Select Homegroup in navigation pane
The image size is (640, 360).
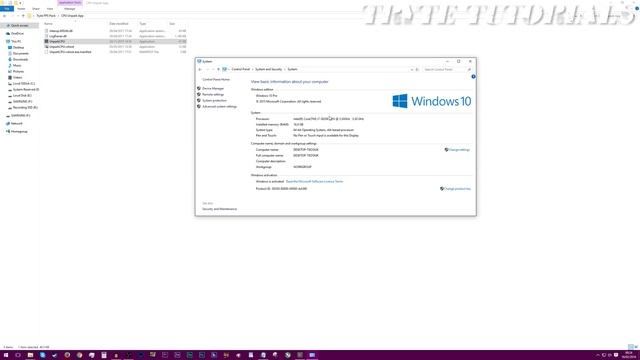[x=19, y=131]
